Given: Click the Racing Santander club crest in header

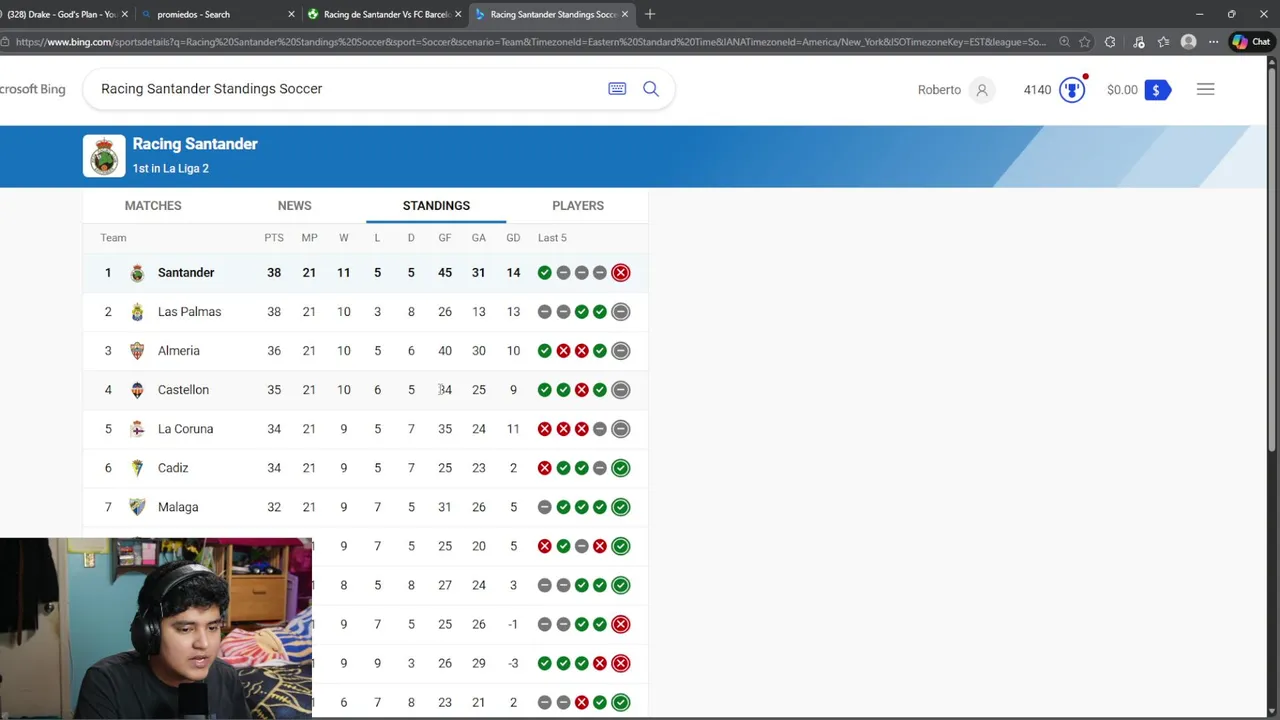Looking at the screenshot, I should 104,156.
